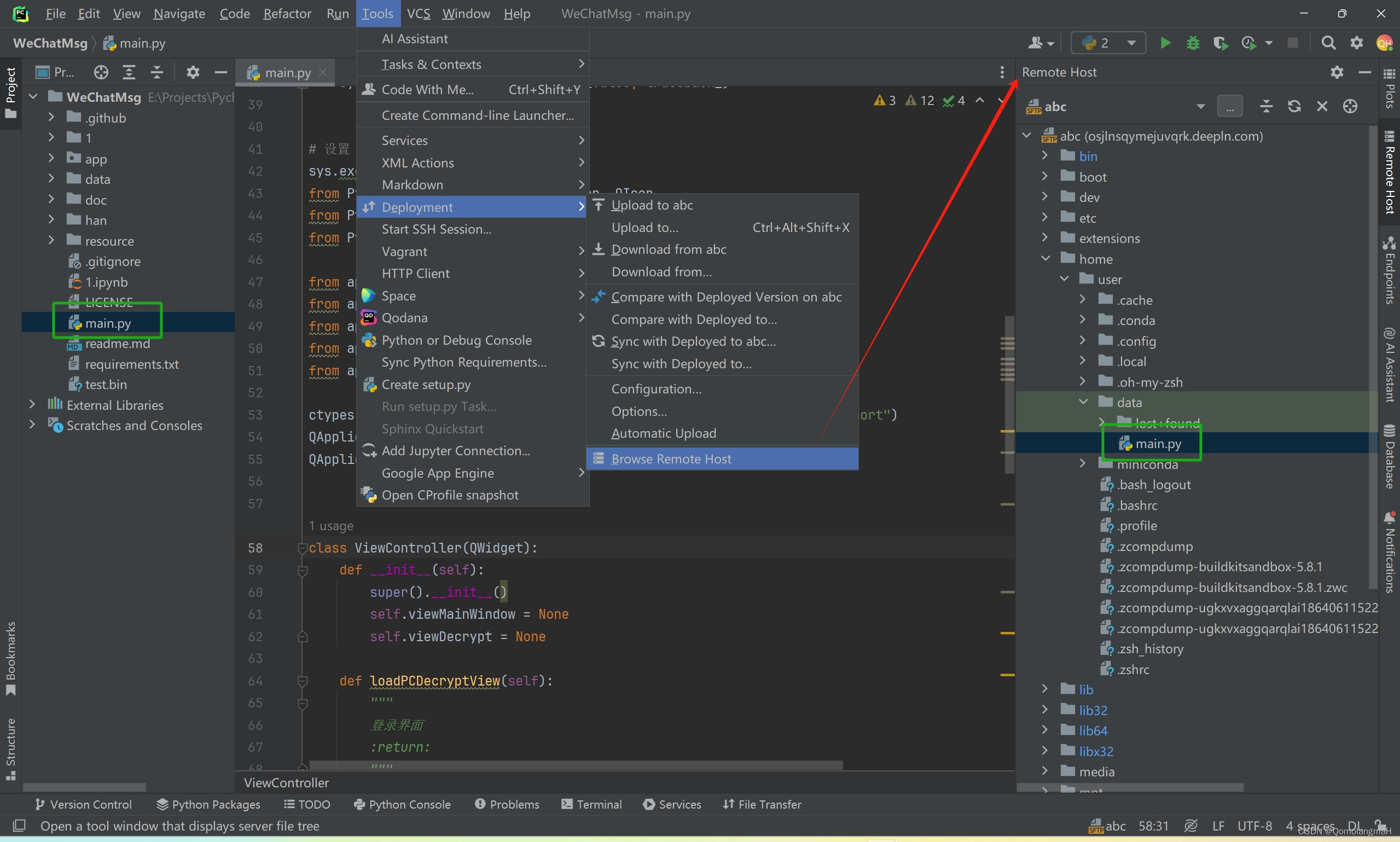Click the Remote Host vertical scrollbar
This screenshot has width=1400, height=842.
[x=1373, y=357]
